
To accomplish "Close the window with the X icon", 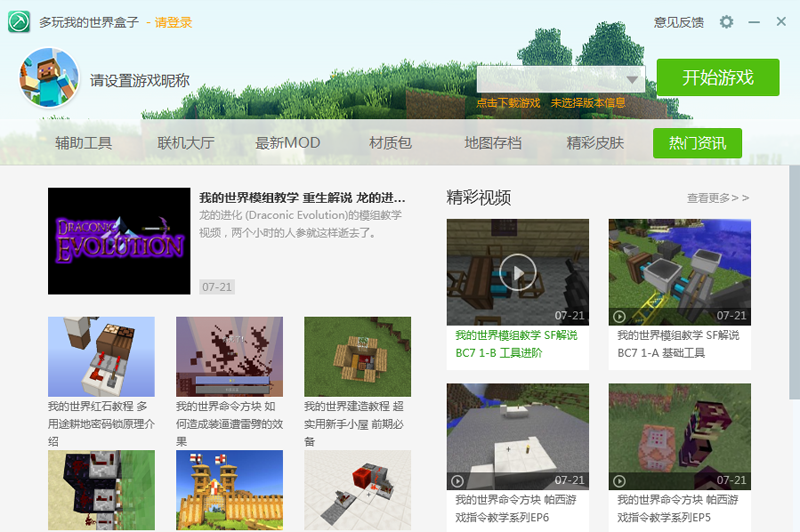I will (781, 21).
